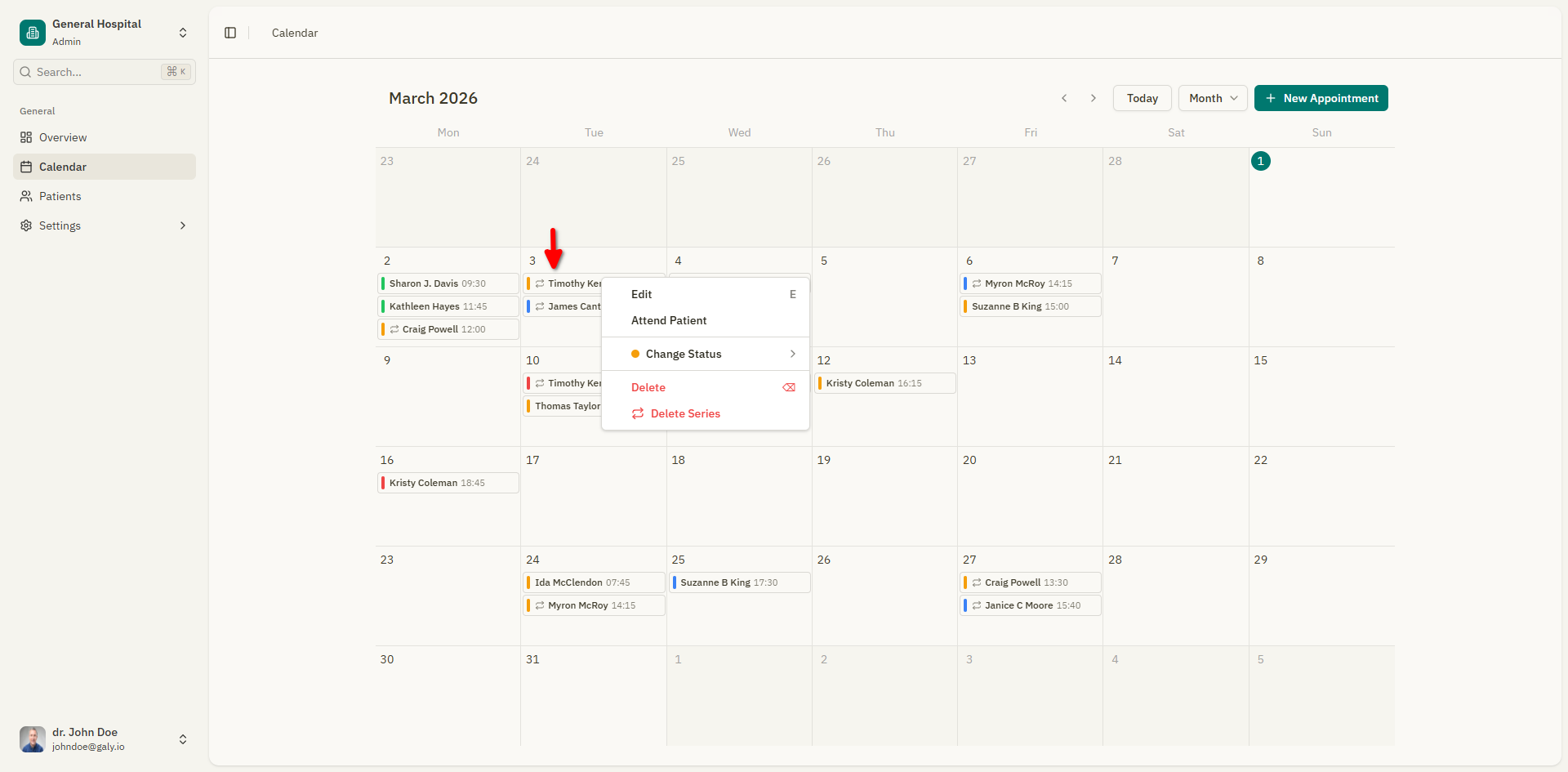
Task: Click the Today button
Action: tap(1141, 98)
